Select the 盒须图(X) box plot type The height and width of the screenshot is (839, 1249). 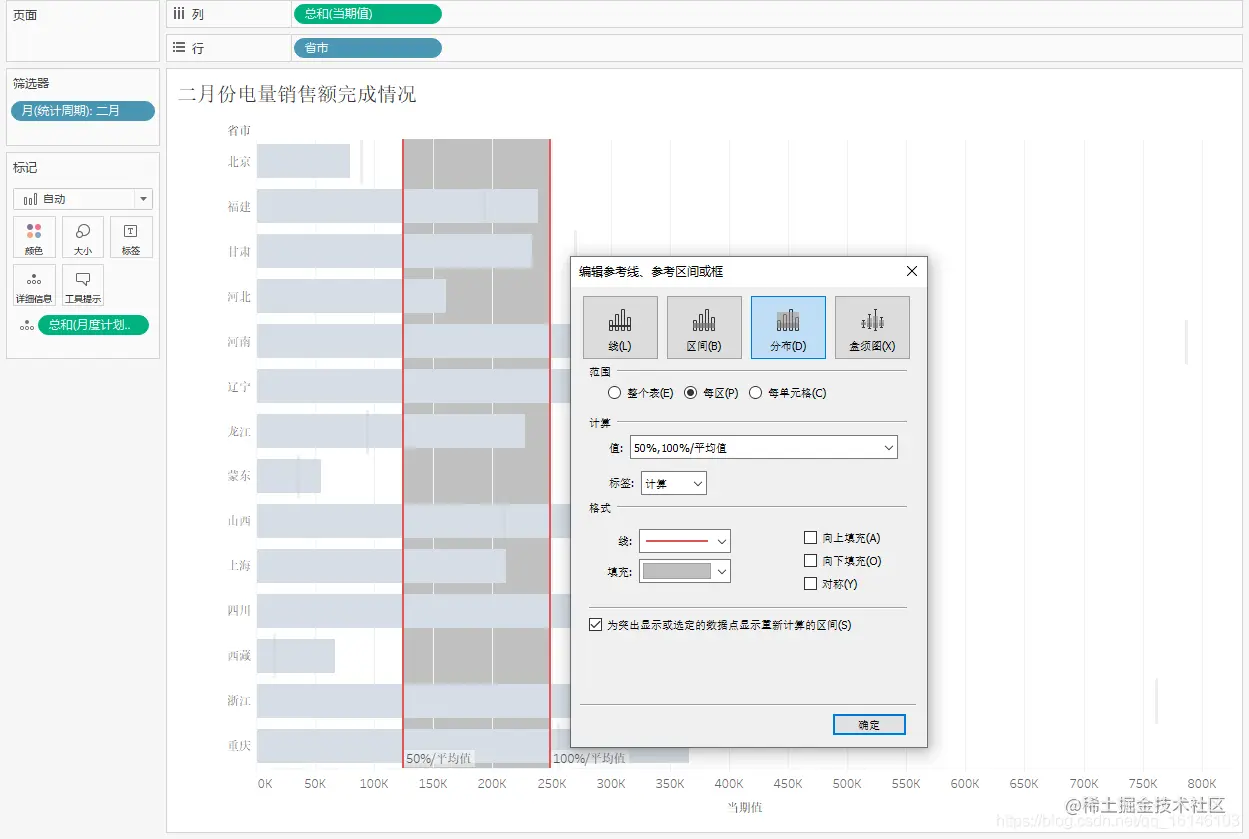872,327
